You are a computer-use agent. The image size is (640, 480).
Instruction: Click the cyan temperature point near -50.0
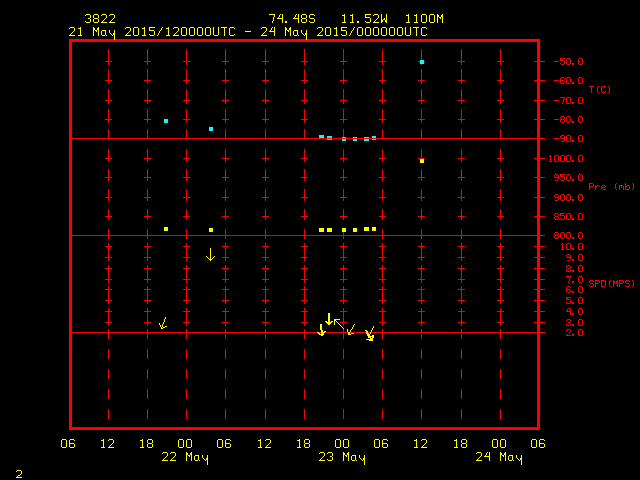pos(422,62)
